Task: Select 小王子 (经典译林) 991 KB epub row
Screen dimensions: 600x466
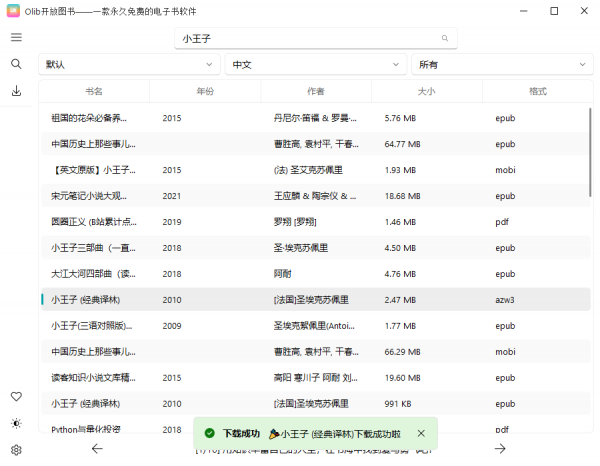Action: (315, 404)
